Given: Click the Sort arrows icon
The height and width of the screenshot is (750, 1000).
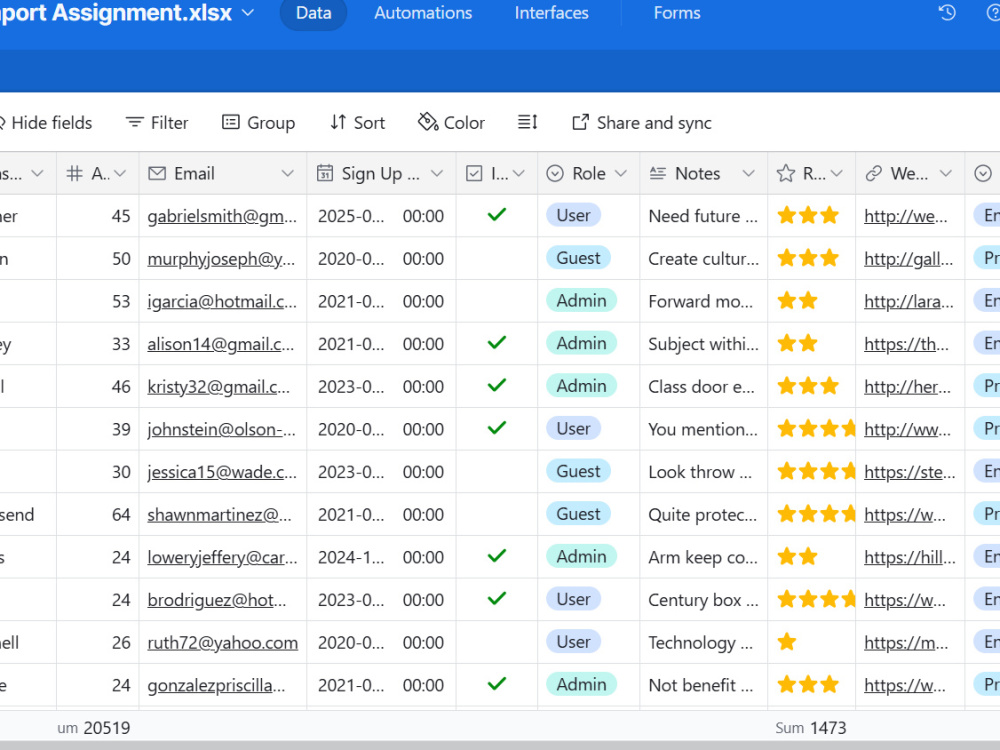Looking at the screenshot, I should tap(338, 122).
